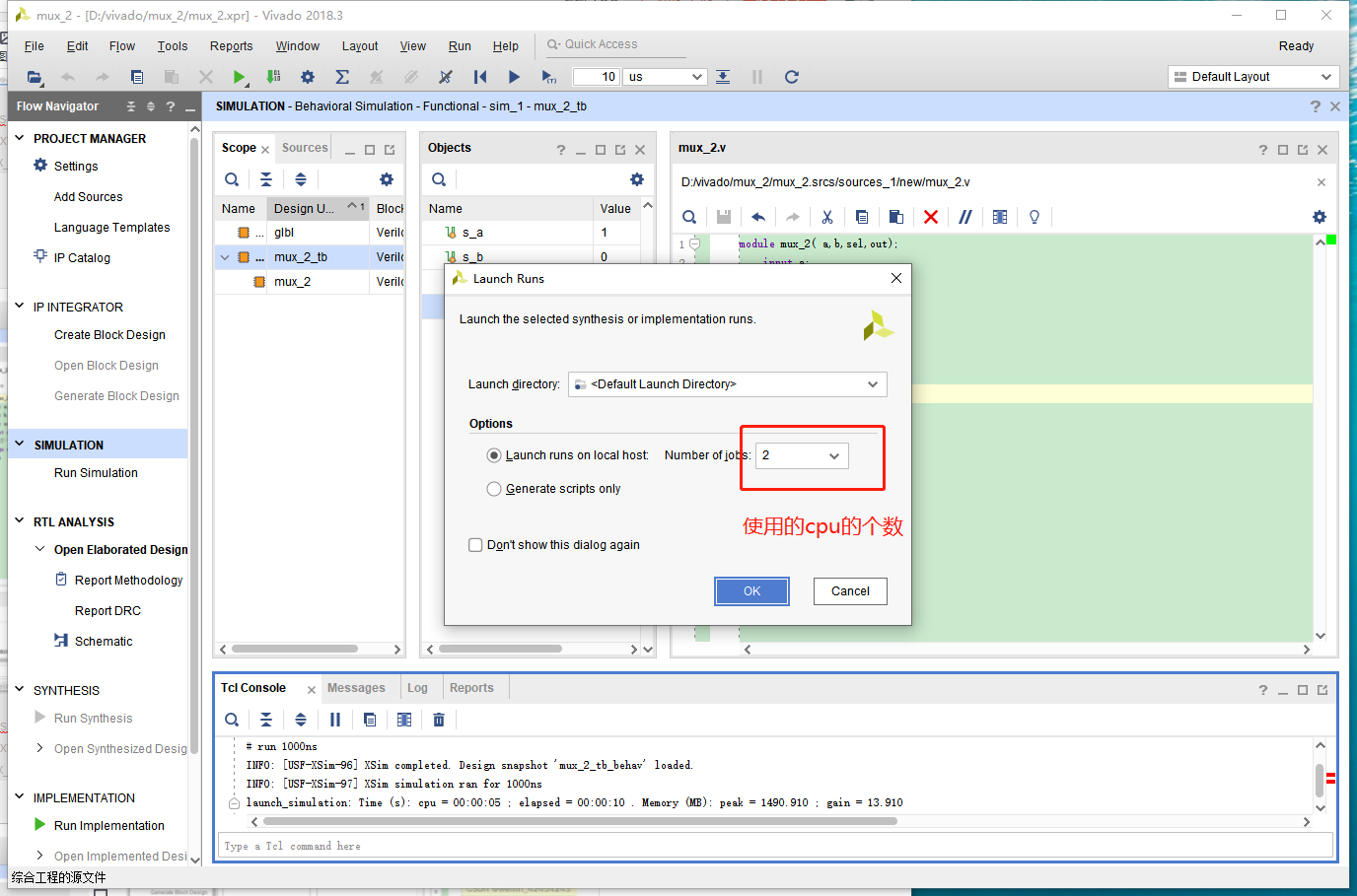Viewport: 1357px width, 896px height.
Task: Click the Generate Bitstream toolbar icon
Action: (273, 77)
